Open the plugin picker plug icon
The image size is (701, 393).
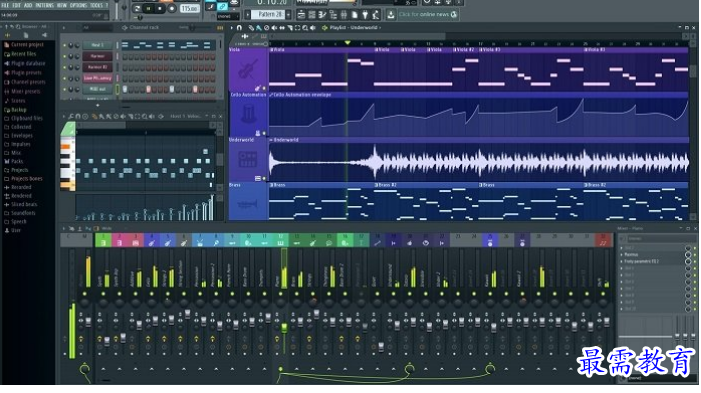(x=365, y=15)
